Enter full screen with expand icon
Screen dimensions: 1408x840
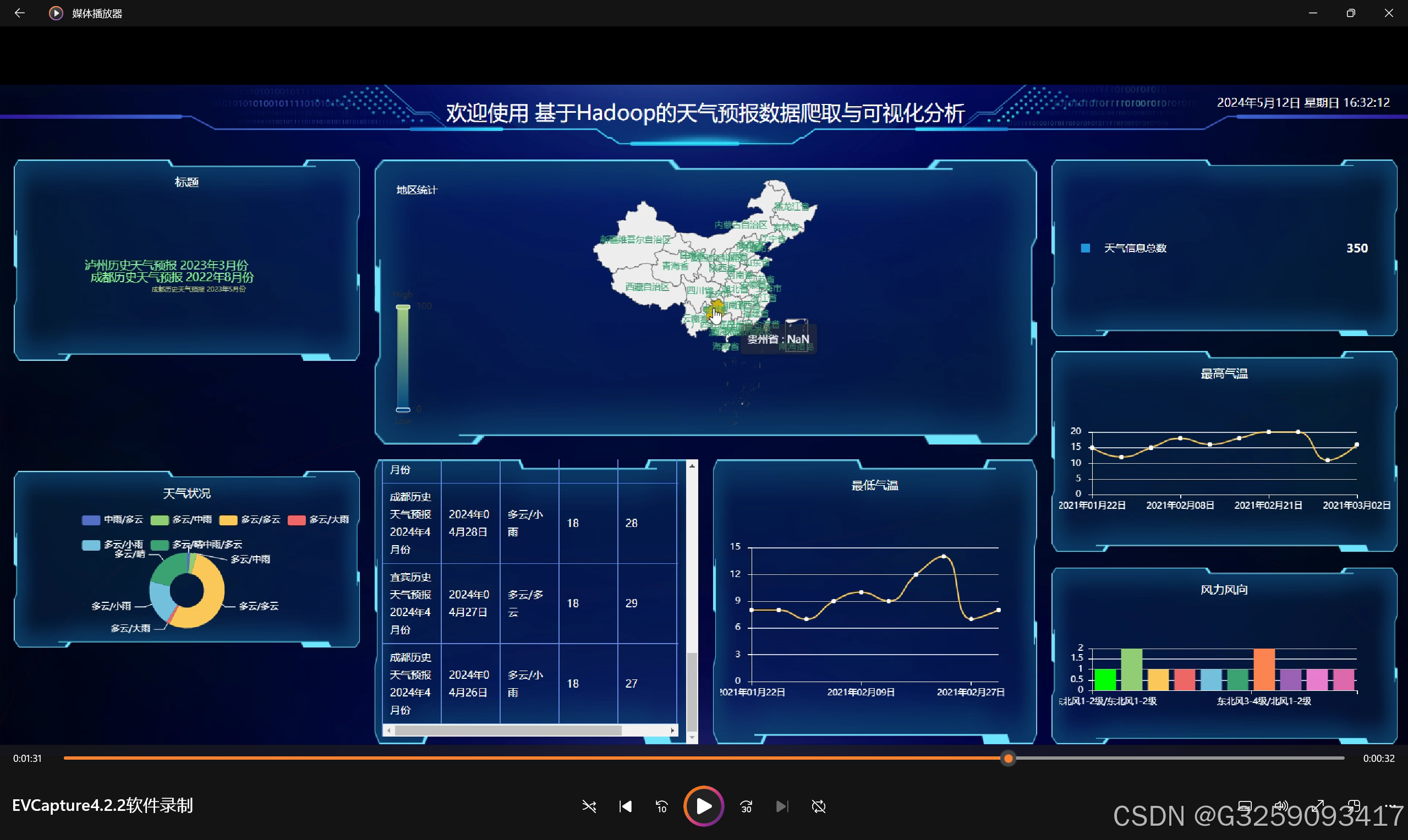pos(1318,806)
